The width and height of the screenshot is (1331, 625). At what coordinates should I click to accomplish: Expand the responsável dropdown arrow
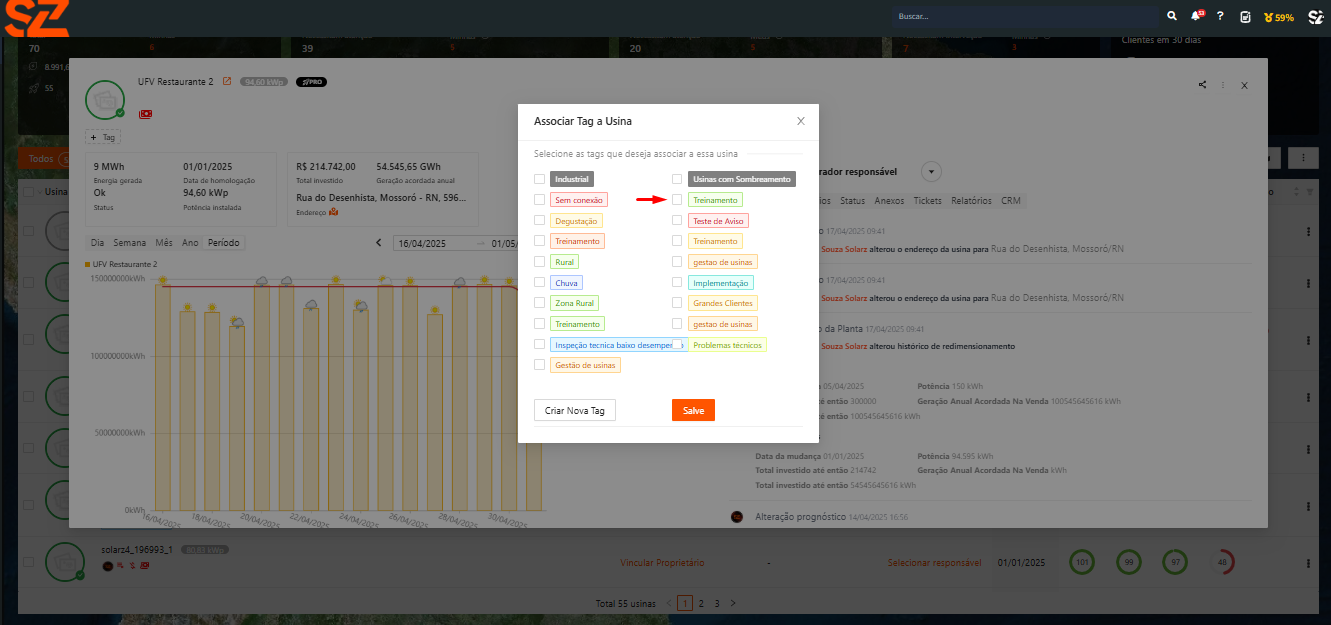pos(931,172)
